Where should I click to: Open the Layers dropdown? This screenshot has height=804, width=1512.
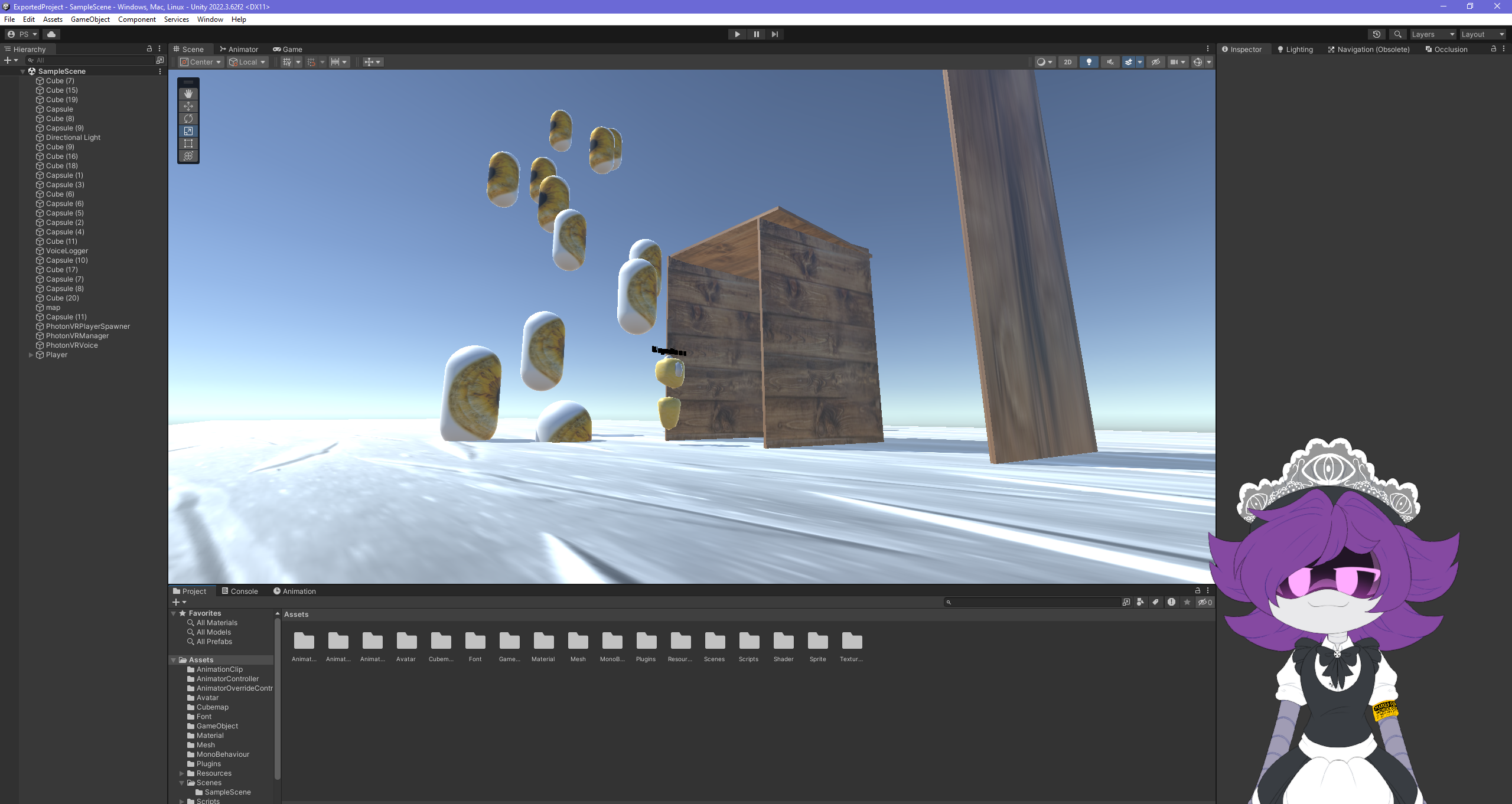[x=1432, y=34]
